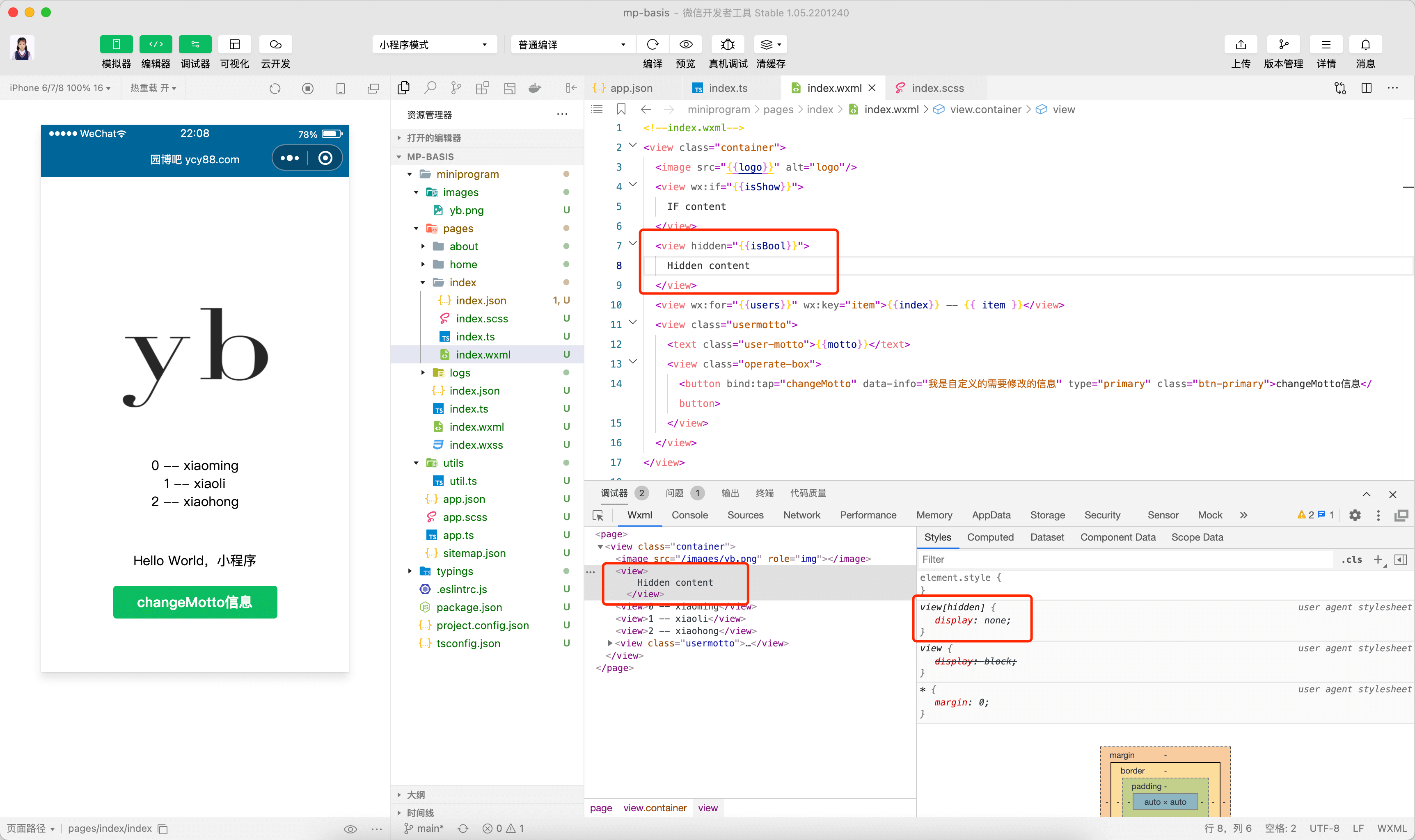The height and width of the screenshot is (840, 1415).
Task: Open the visualization (可视化) tool
Action: 234,44
